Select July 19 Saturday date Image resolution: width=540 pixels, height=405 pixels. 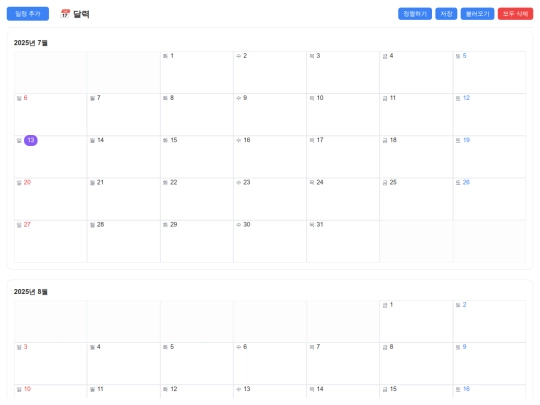[466, 140]
